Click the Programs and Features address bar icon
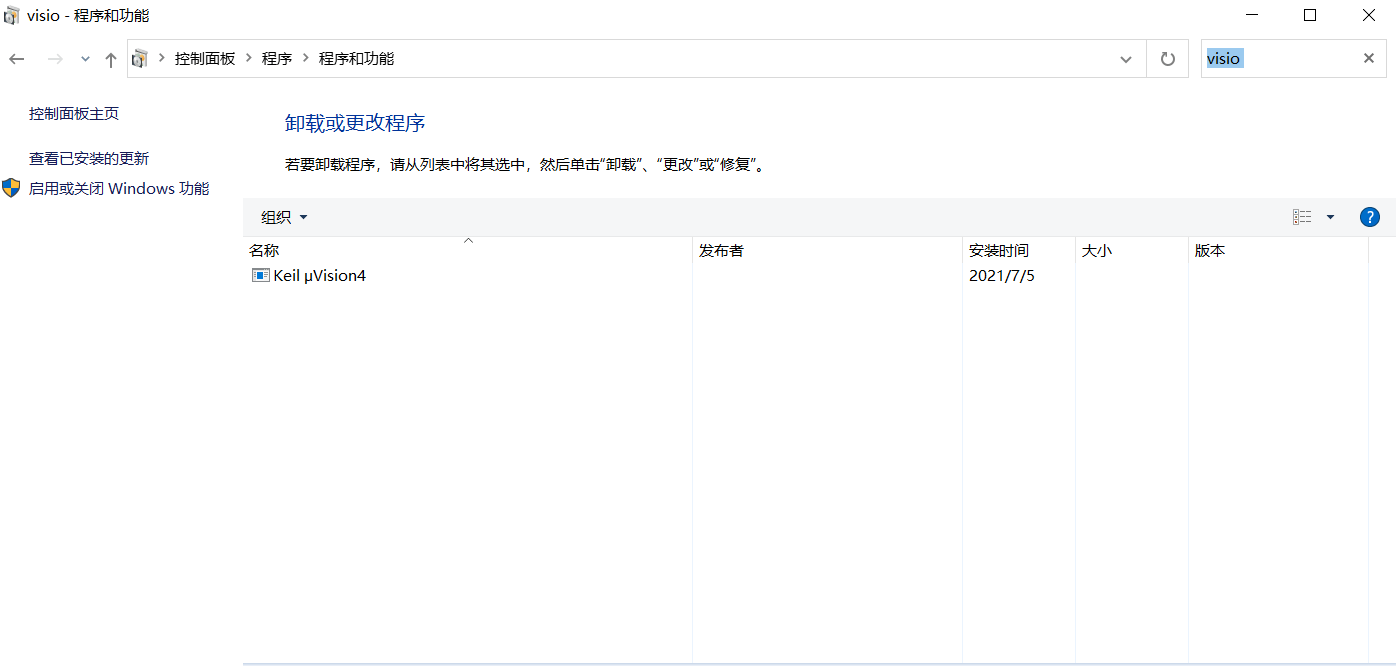The image size is (1396, 666). click(x=140, y=58)
